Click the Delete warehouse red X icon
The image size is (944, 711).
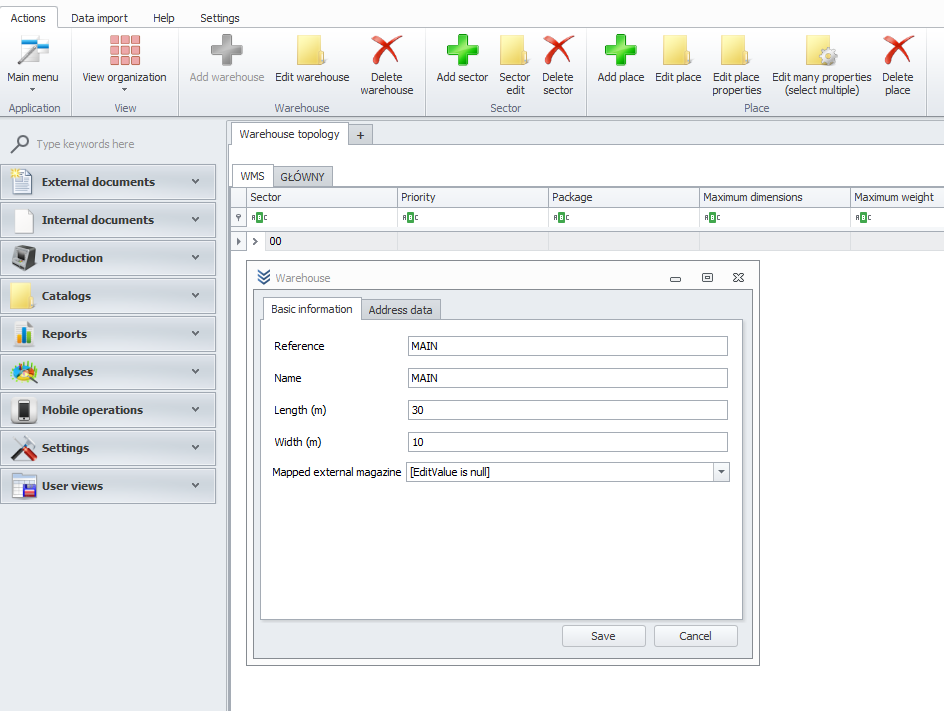pos(387,49)
